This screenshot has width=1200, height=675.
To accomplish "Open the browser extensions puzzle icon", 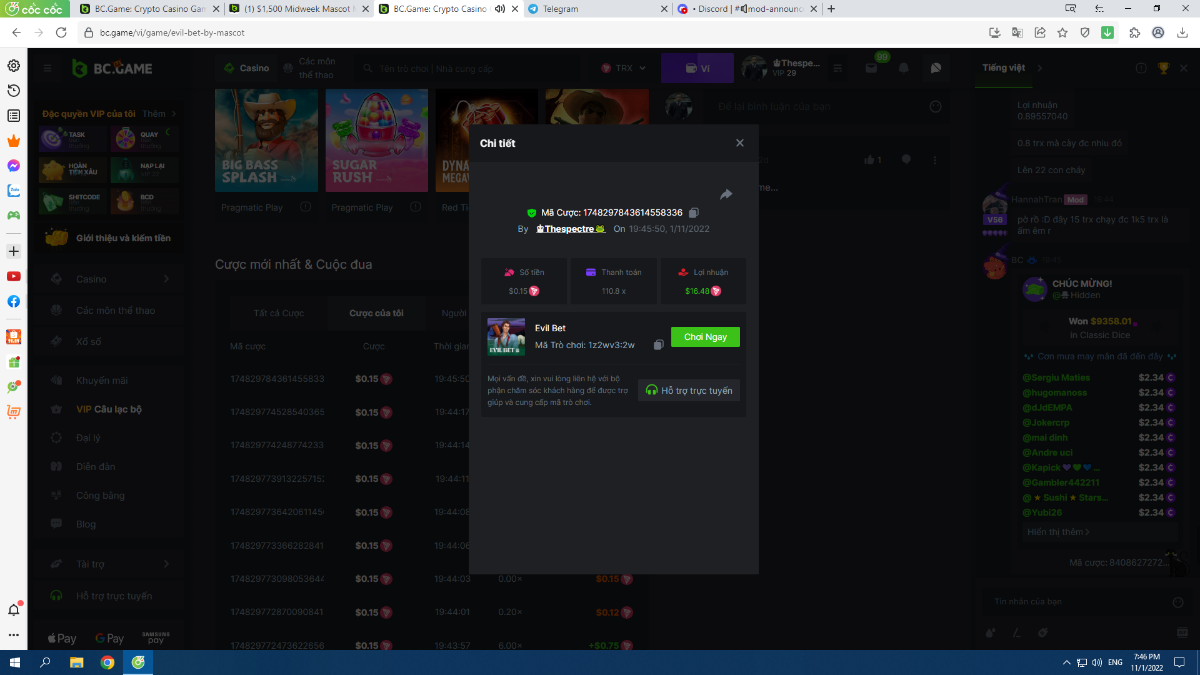I will (1134, 32).
